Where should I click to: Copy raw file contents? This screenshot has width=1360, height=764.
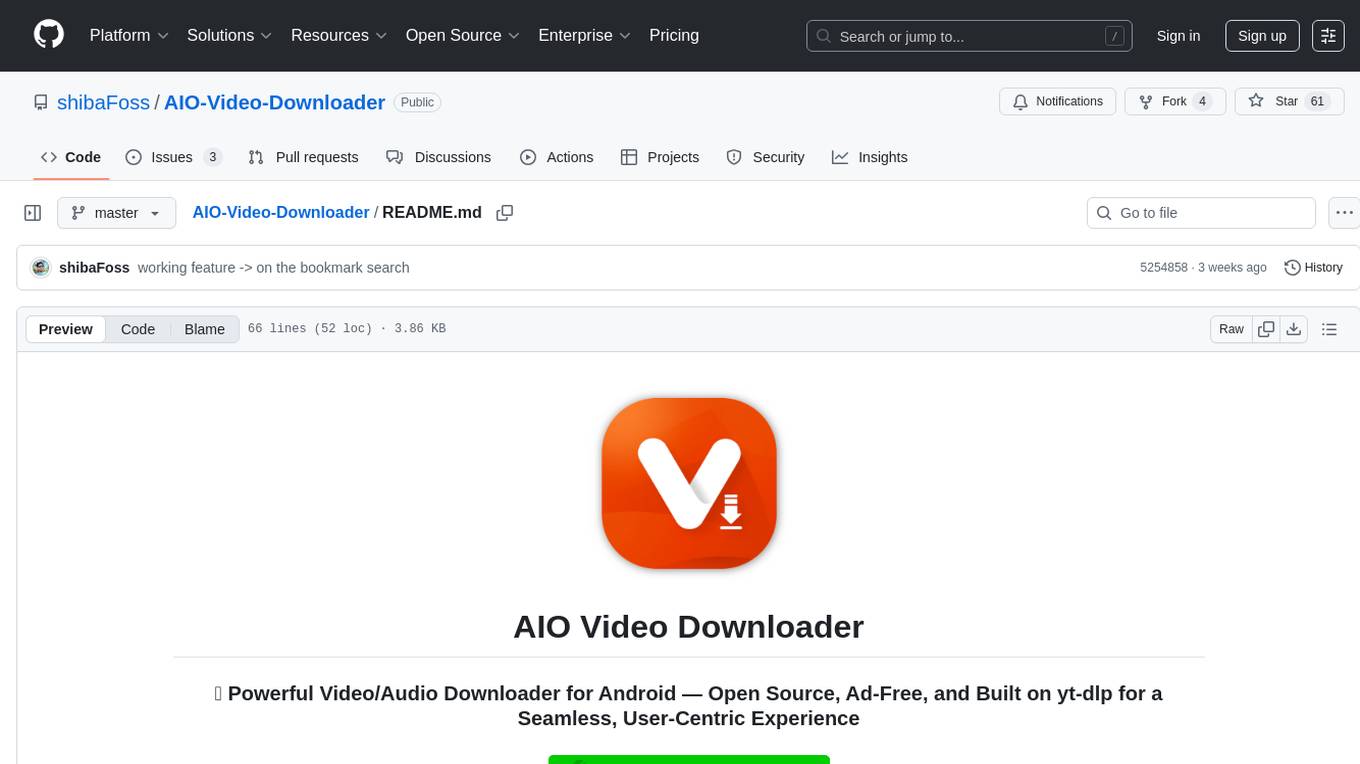coord(1266,329)
